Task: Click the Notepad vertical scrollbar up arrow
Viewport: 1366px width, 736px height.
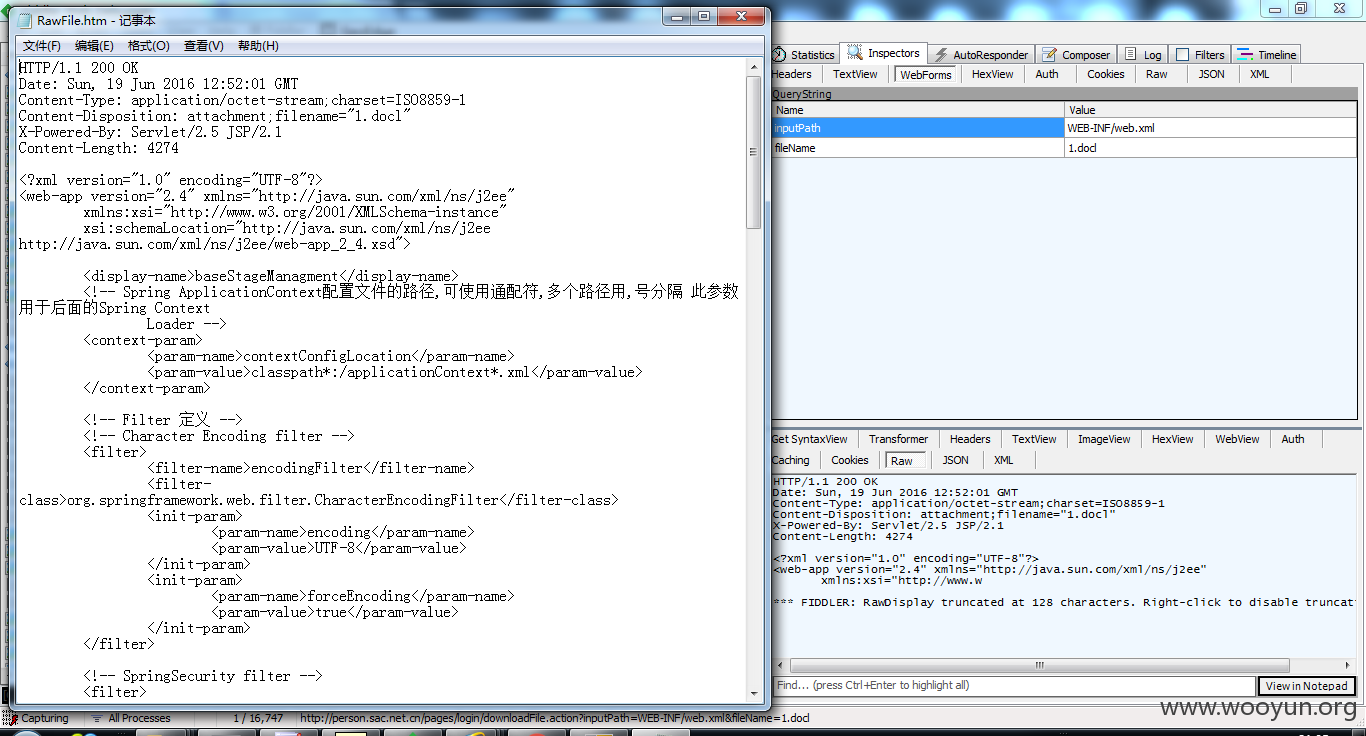Action: coord(754,67)
